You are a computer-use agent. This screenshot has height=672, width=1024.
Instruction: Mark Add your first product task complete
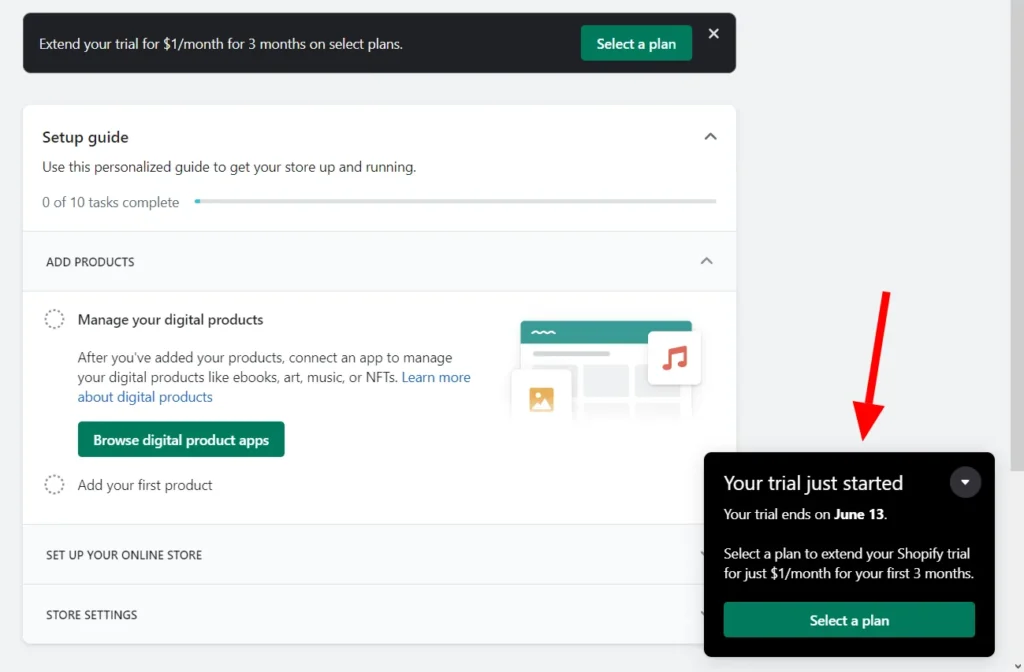(x=54, y=485)
